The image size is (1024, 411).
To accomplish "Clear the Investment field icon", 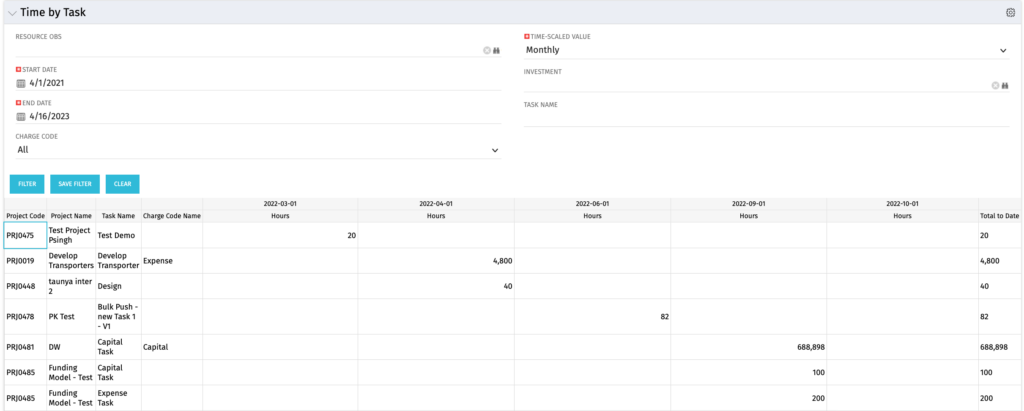I will tap(995, 85).
